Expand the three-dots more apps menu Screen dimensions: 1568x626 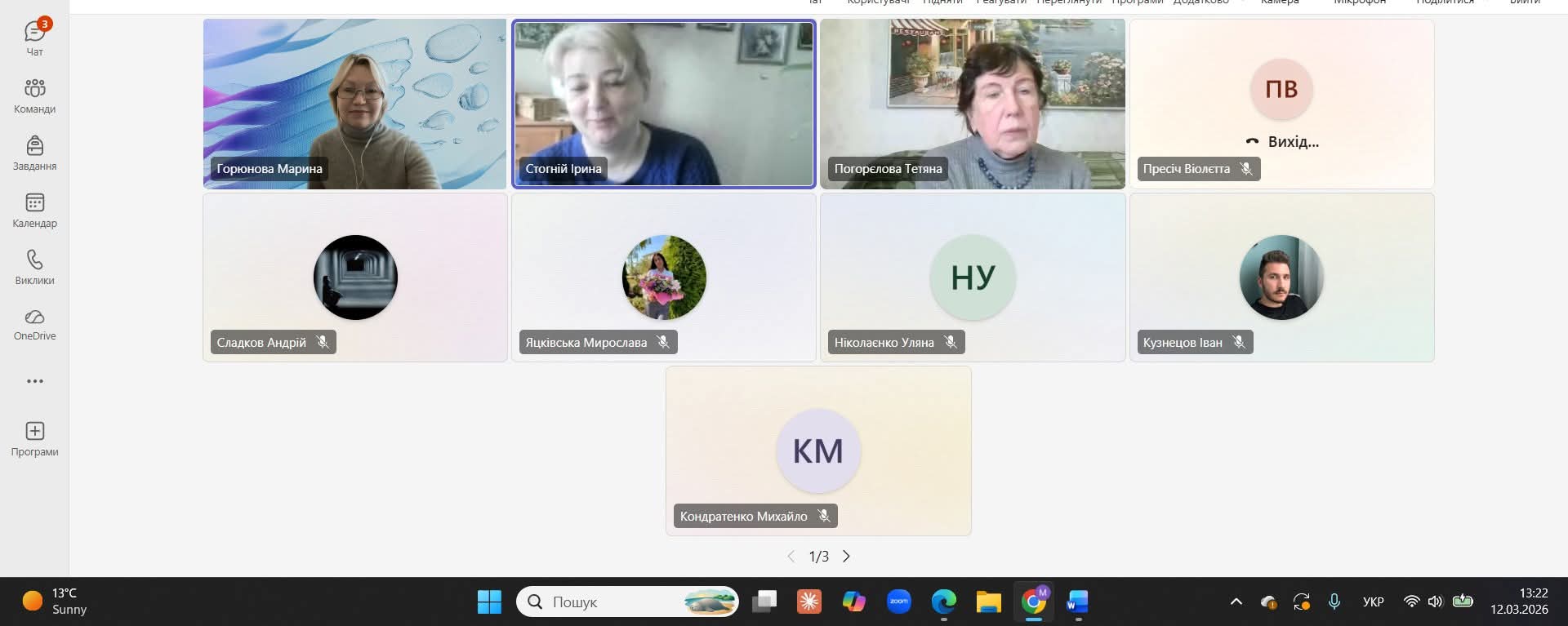(34, 381)
